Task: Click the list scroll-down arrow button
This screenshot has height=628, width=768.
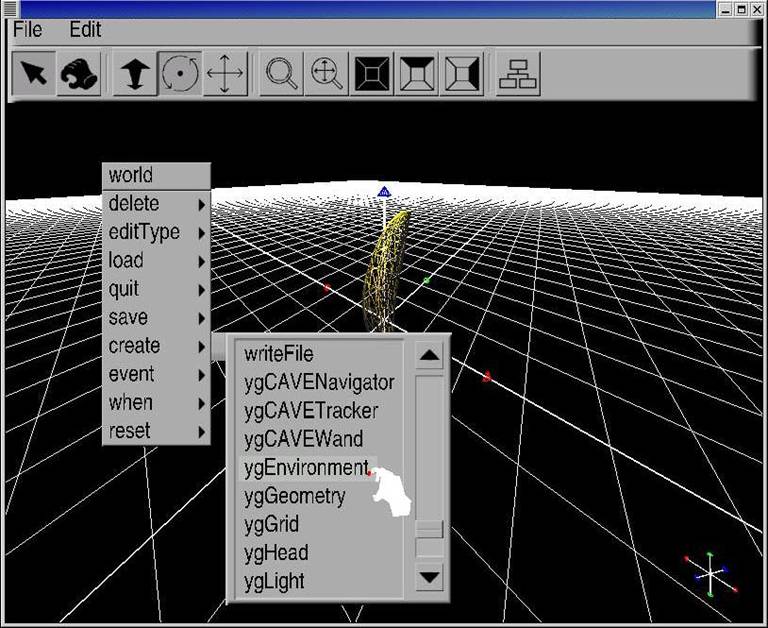Action: click(x=429, y=578)
